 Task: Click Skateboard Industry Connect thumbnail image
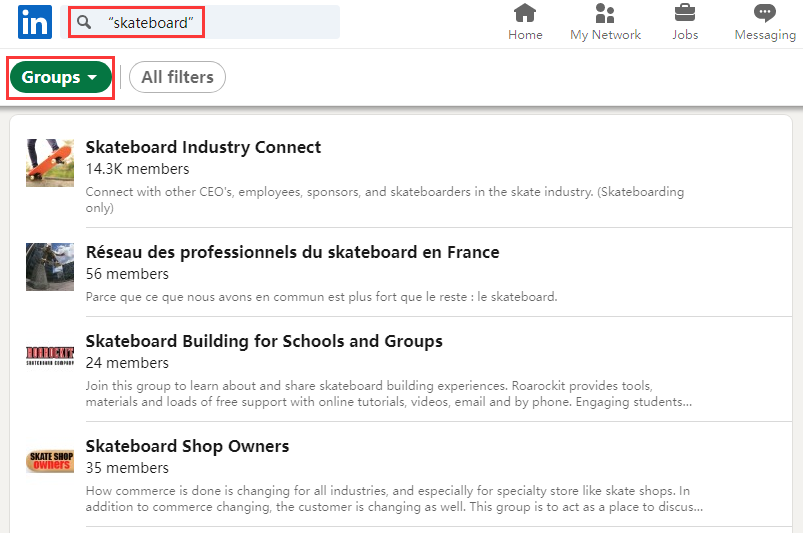50,163
